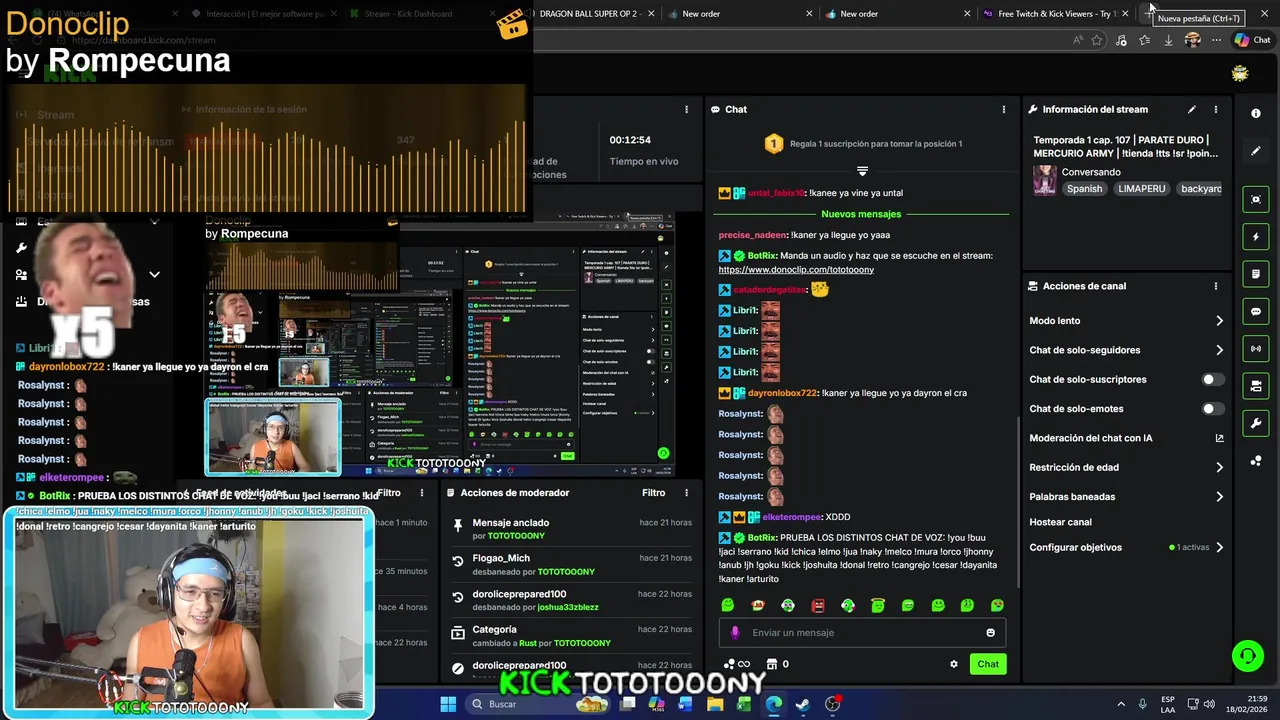This screenshot has width=1280, height=720.
Task: Select Flogao_Mich desbaneado row
Action: point(571,564)
